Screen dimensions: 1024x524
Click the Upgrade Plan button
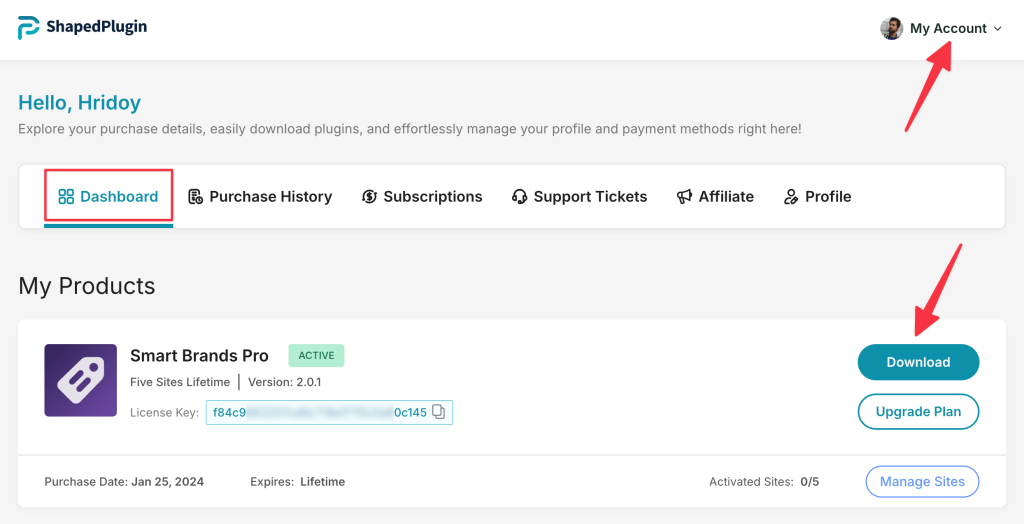point(918,412)
